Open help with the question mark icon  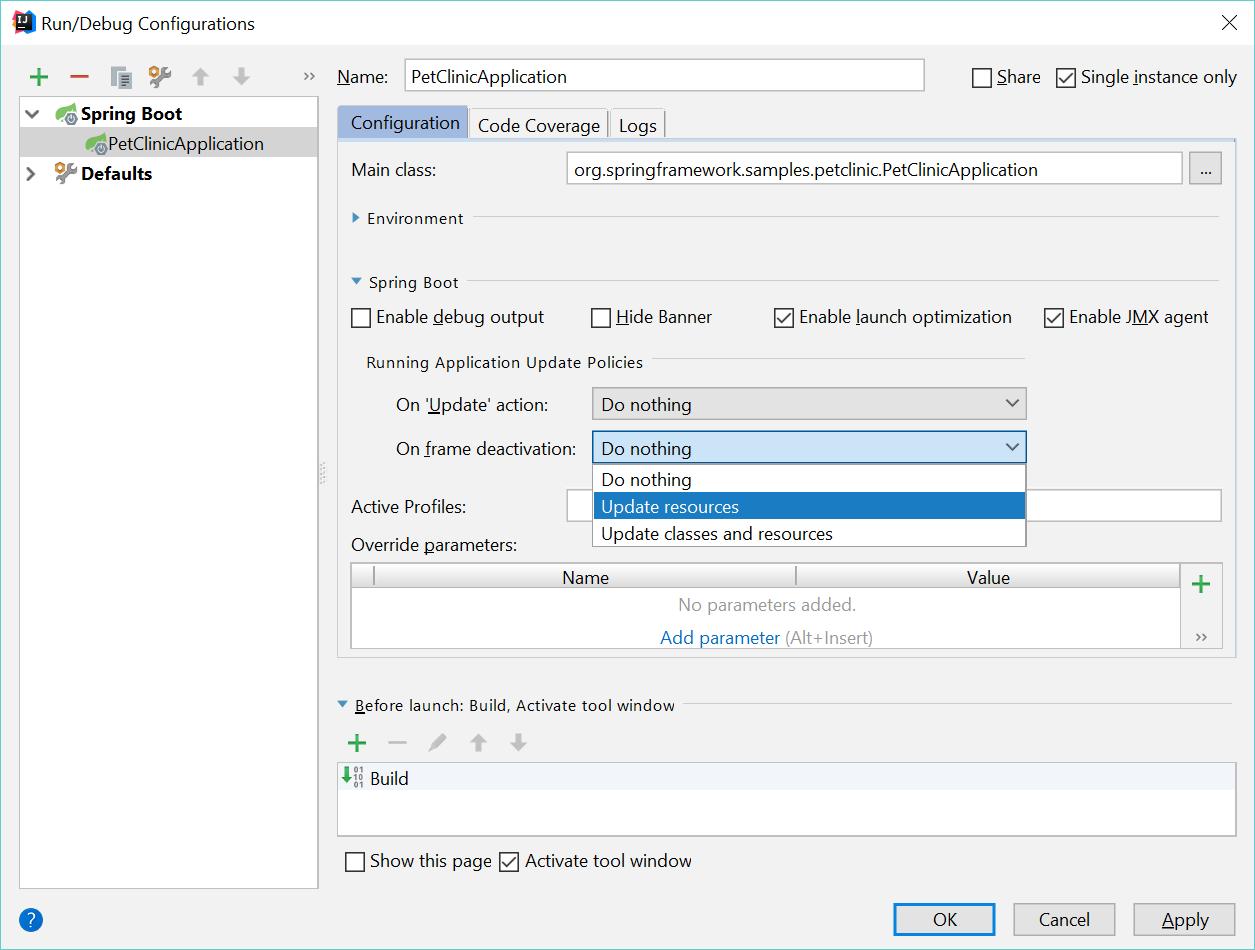click(x=31, y=920)
